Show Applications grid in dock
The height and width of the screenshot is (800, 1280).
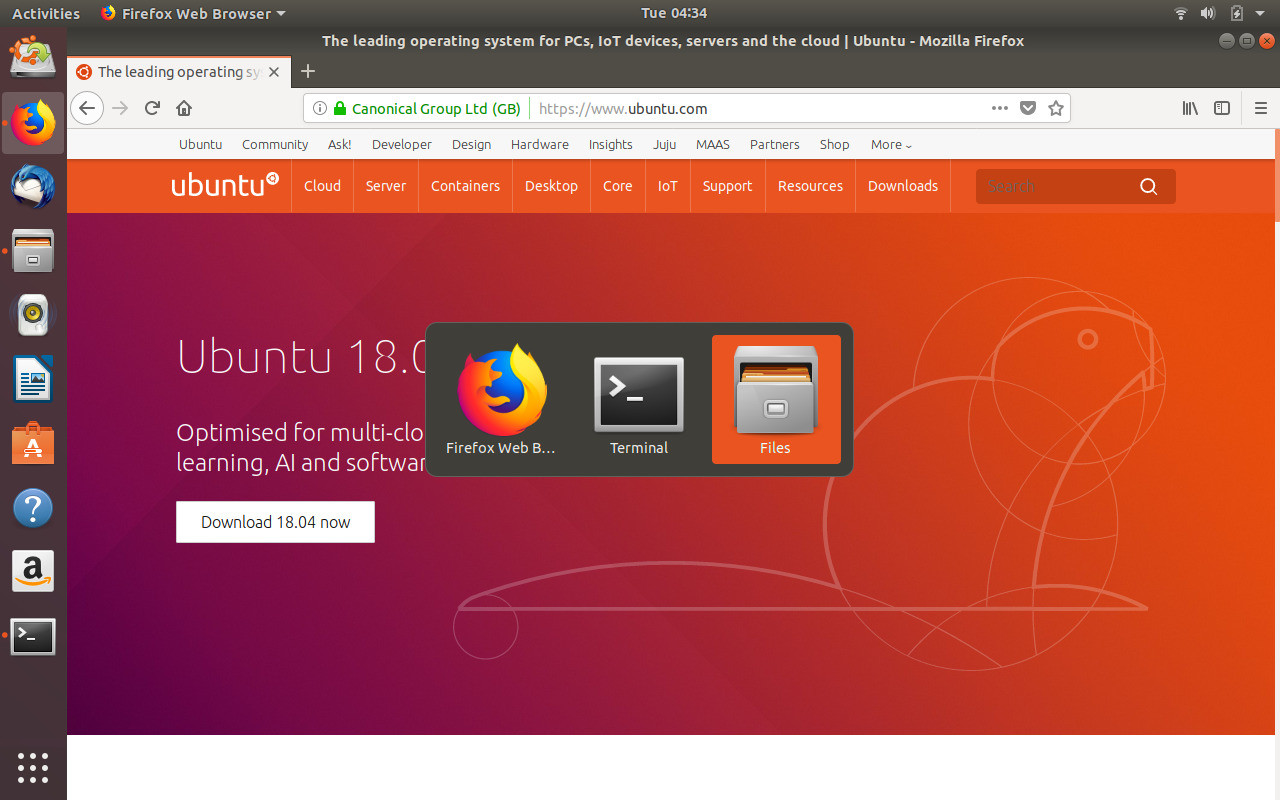point(33,767)
